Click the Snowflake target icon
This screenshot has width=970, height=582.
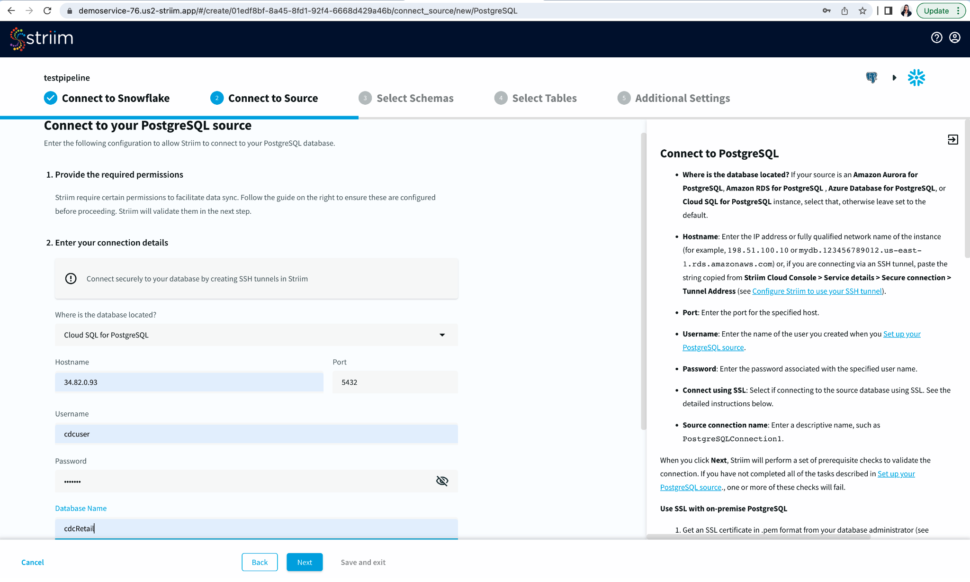(x=916, y=78)
